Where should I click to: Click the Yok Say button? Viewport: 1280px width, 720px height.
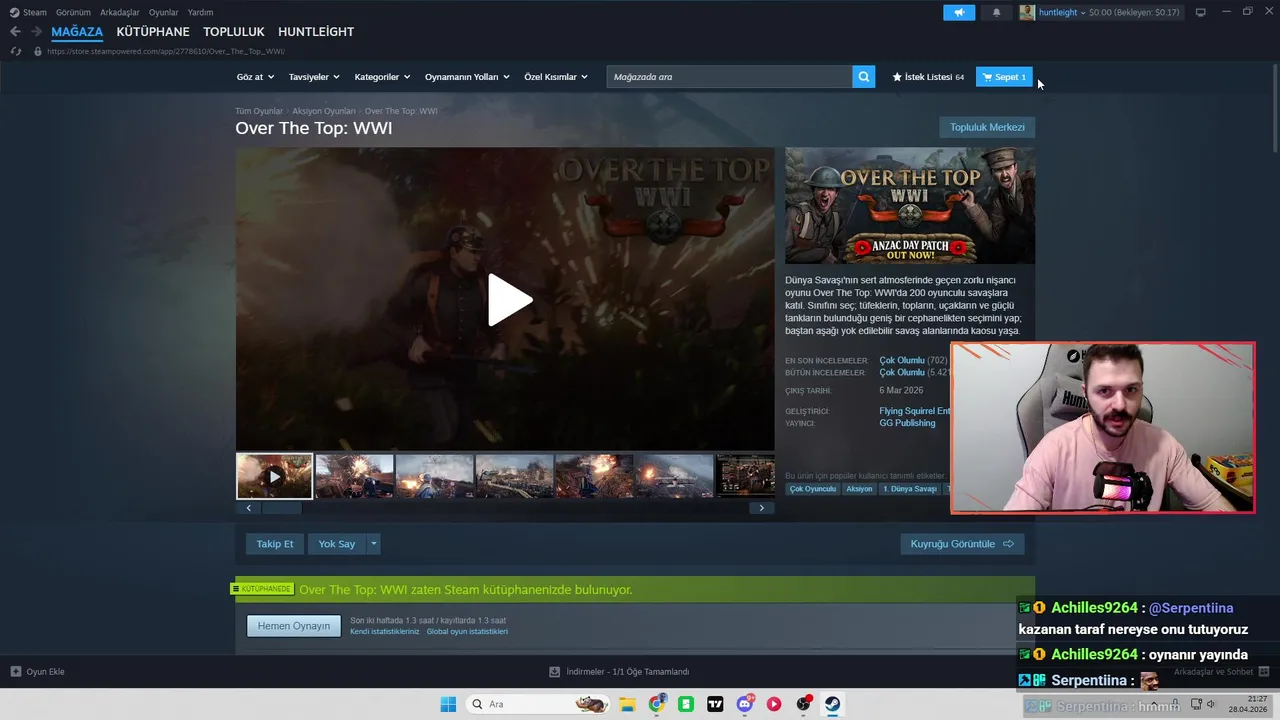pyautogui.click(x=337, y=544)
